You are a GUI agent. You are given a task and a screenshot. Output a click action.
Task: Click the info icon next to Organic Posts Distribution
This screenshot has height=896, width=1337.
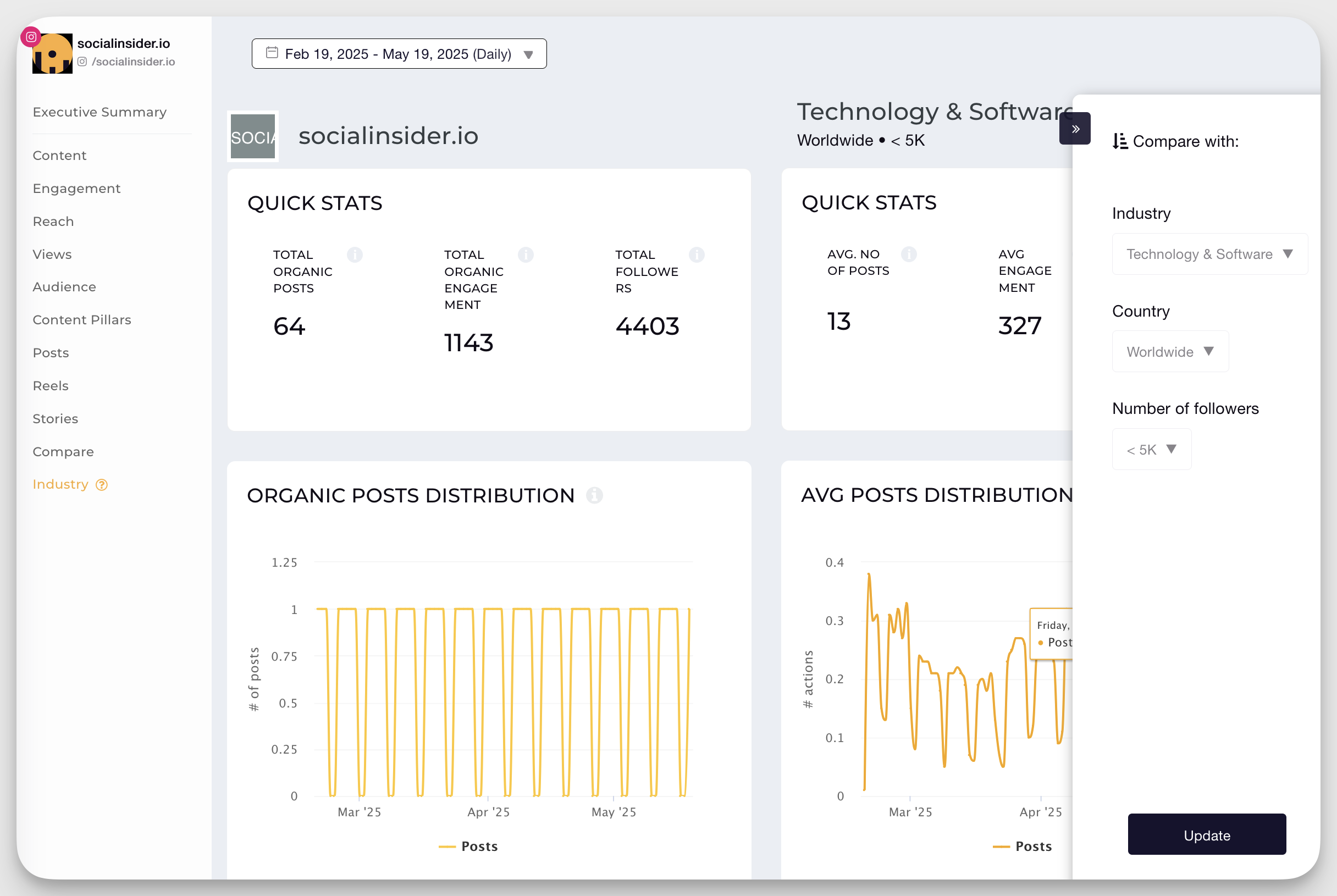tap(595, 495)
